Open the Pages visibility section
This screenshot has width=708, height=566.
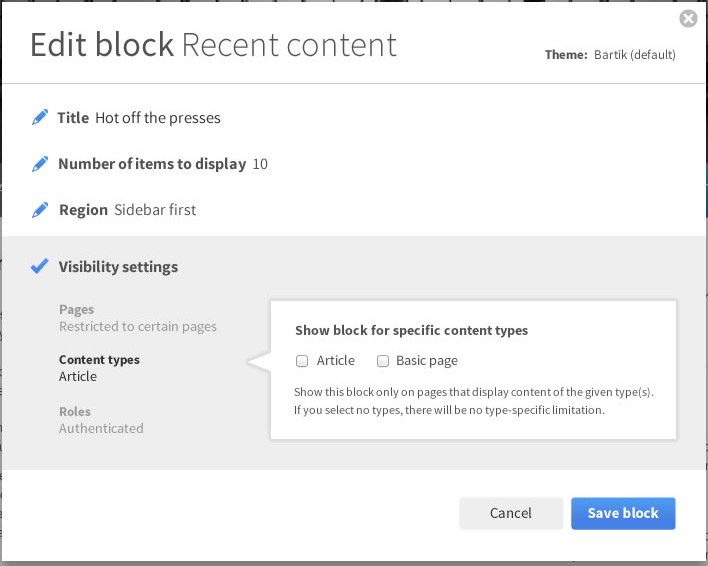(x=77, y=310)
